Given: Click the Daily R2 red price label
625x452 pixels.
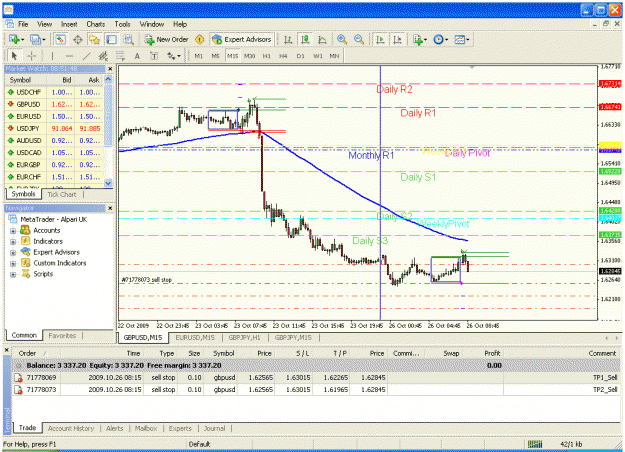Looking at the screenshot, I should click(610, 84).
